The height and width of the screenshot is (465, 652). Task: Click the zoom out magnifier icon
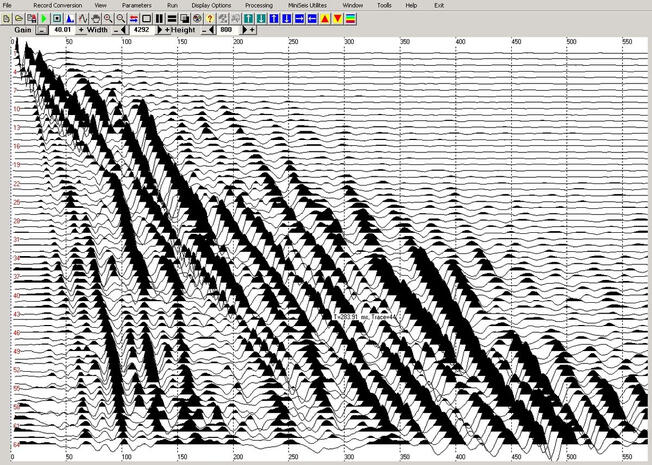point(120,18)
